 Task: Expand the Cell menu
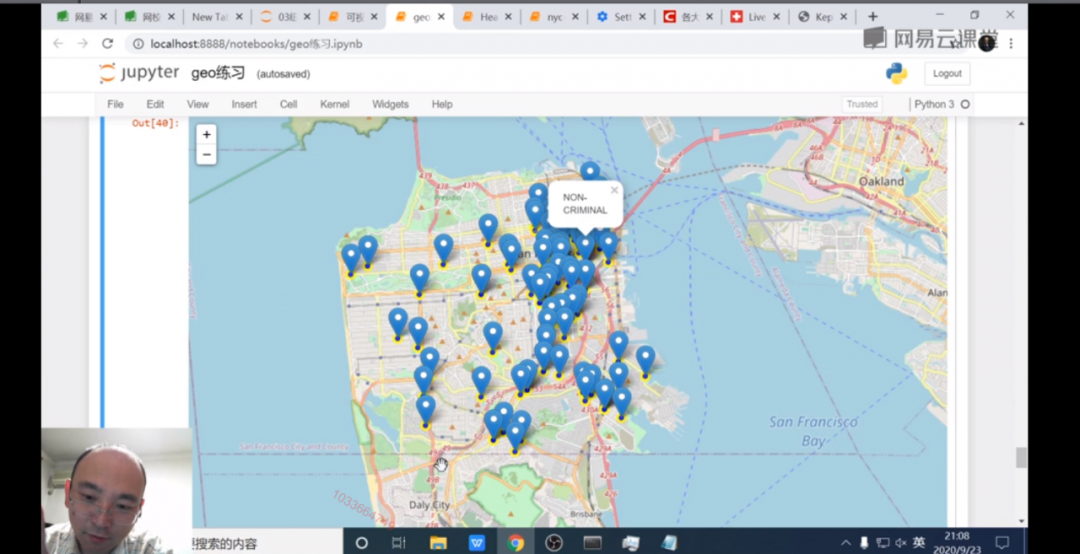point(288,104)
